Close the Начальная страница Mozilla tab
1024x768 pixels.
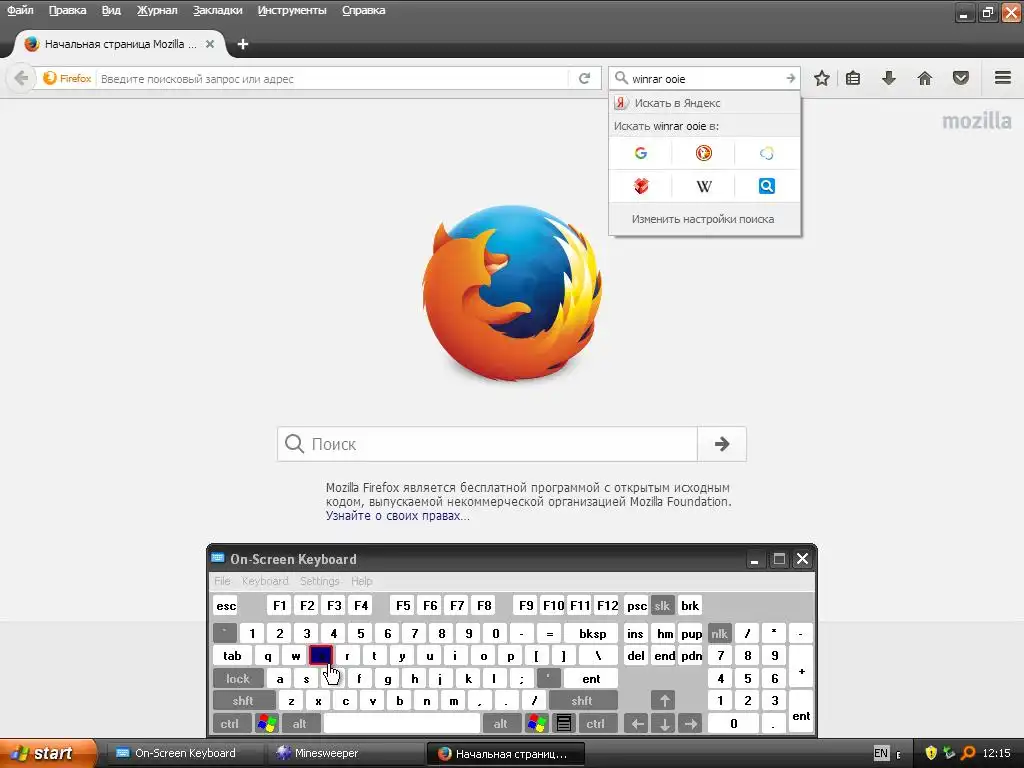(210, 44)
